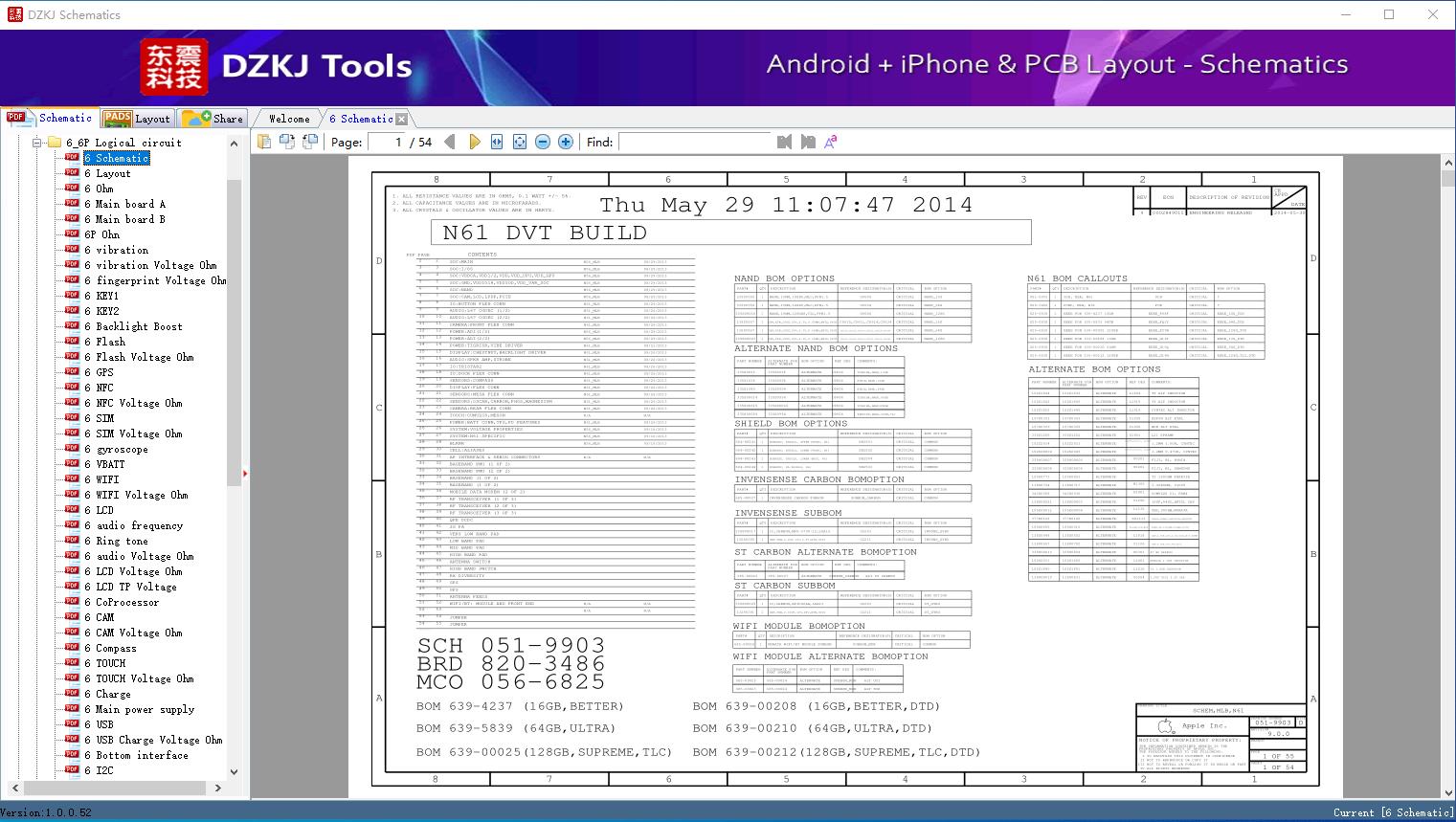Open 6 Flash Voltage Ohm
The image size is (1456, 822).
[139, 357]
